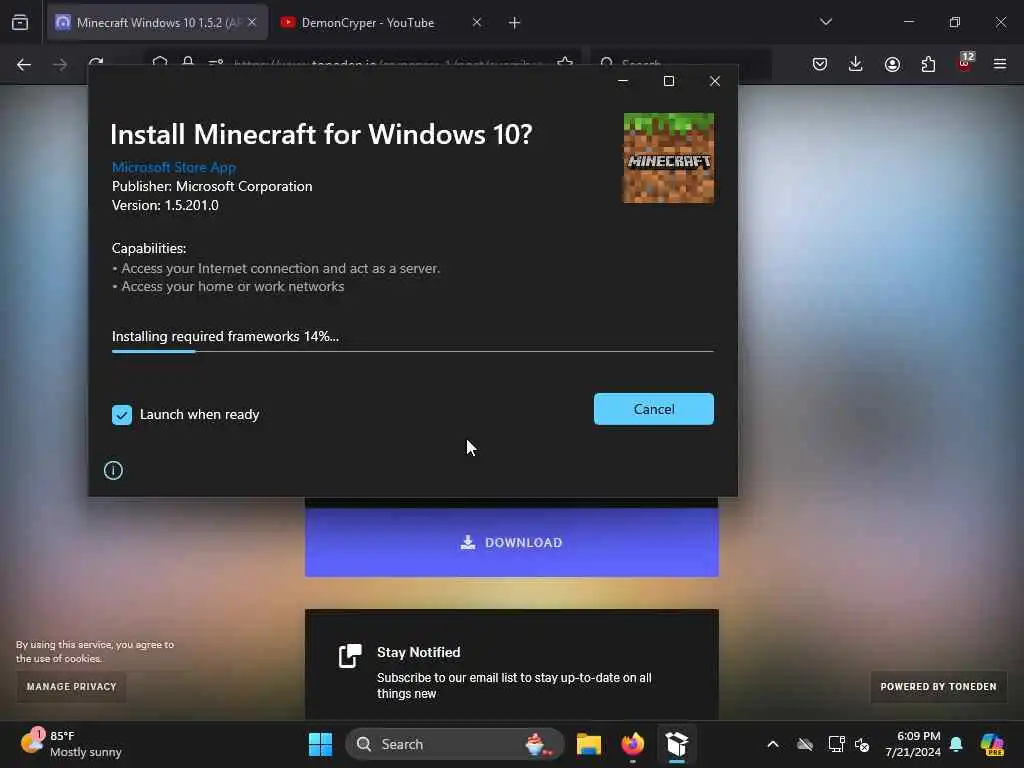The image size is (1024, 768).
Task: Click MANAGE PRIVACY button
Action: [71, 686]
